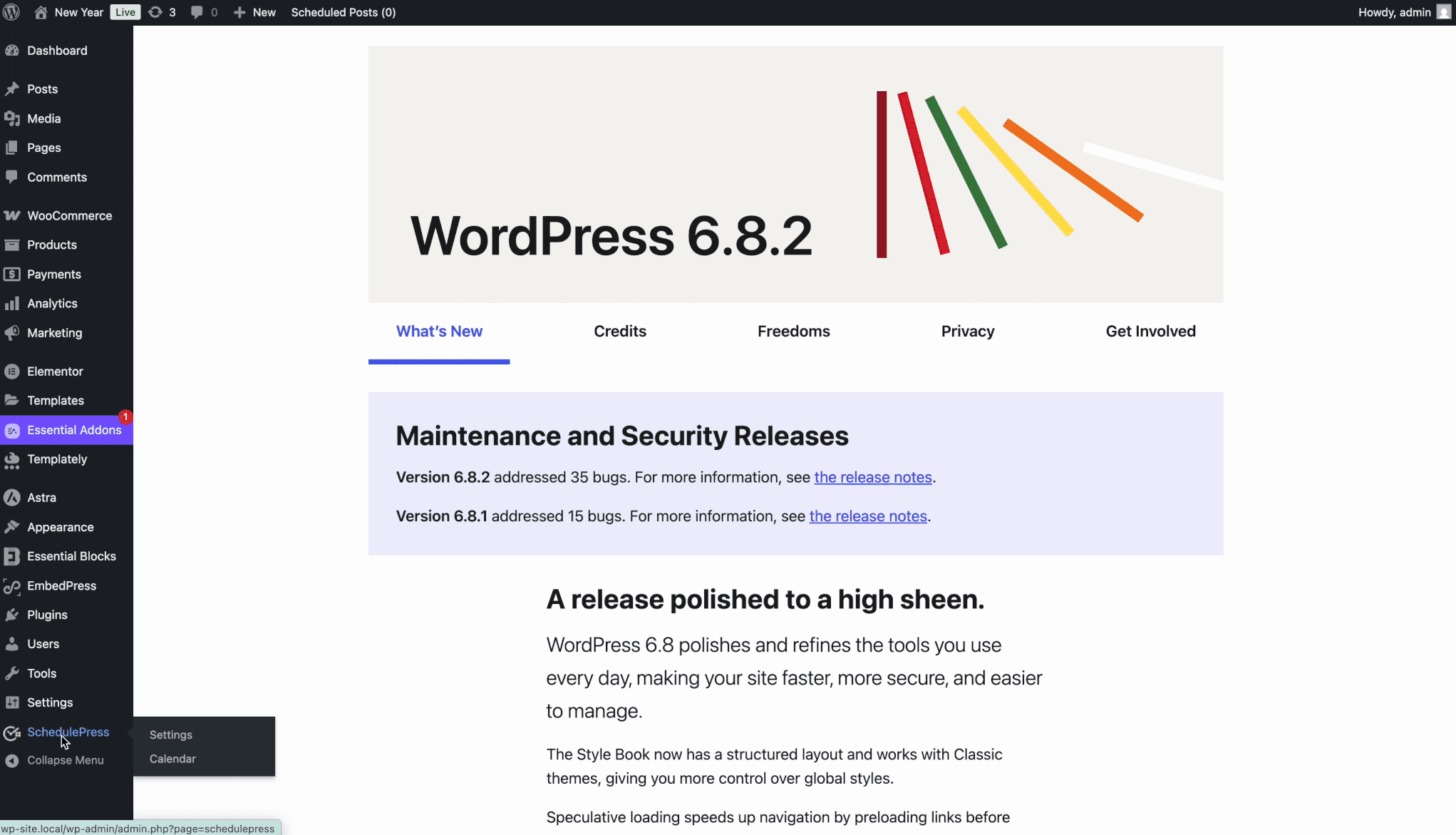Screen dimensions: 1456x835
Task: Click the admin avatar icon
Action: [1444, 12]
